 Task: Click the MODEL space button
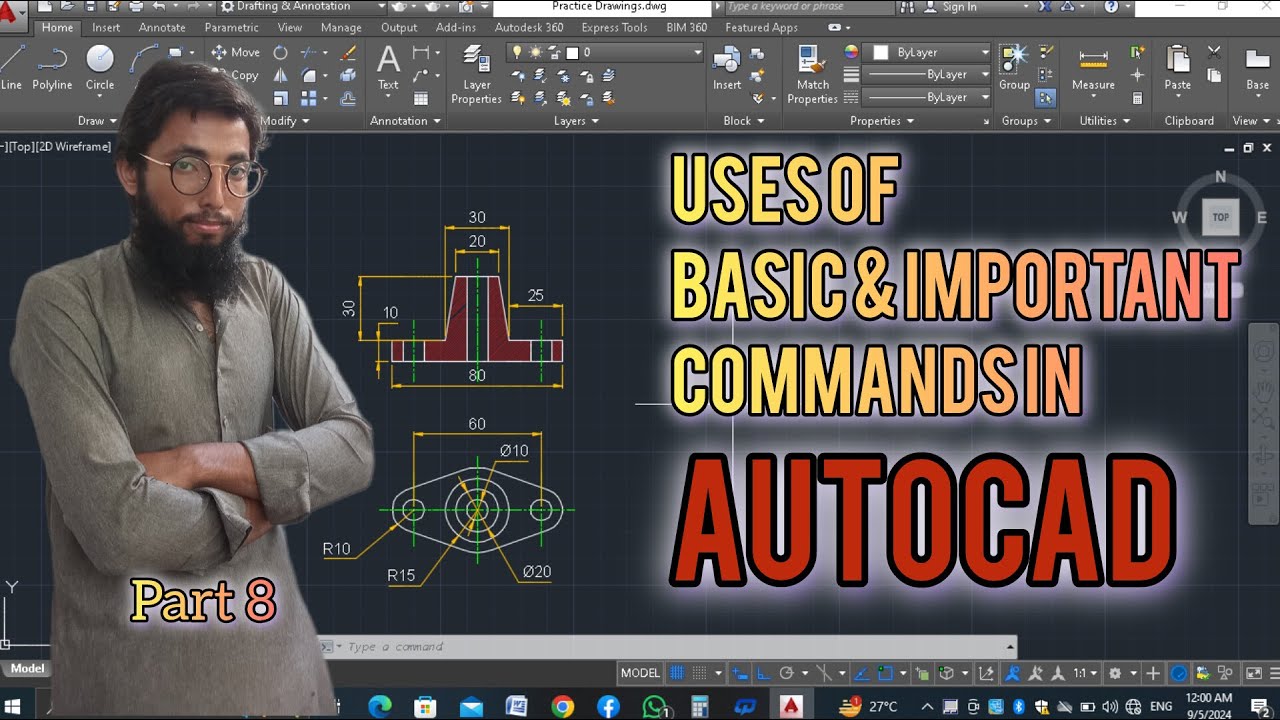pyautogui.click(x=640, y=673)
